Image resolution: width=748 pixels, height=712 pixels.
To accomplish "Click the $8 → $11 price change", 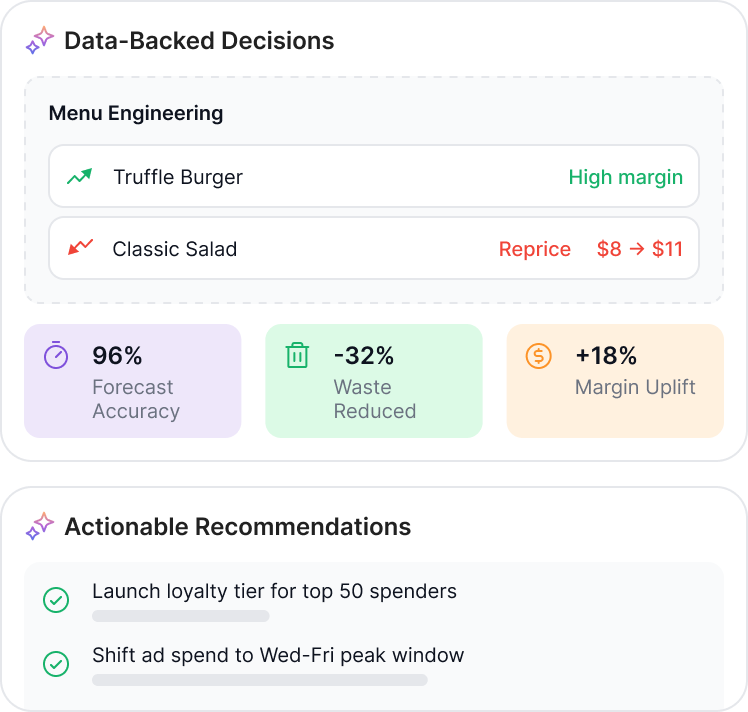I will 639,249.
